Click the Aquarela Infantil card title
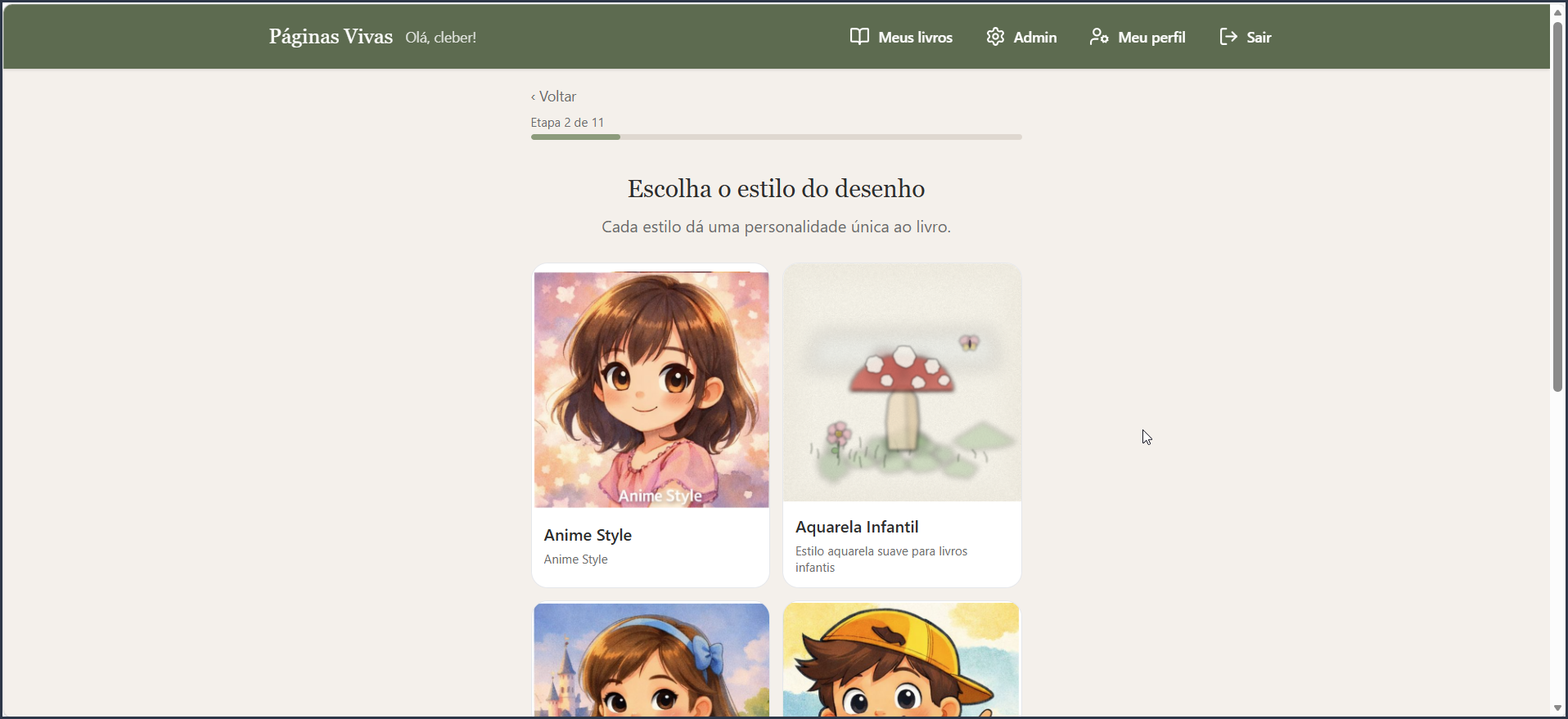This screenshot has height=719, width=1568. tap(857, 527)
